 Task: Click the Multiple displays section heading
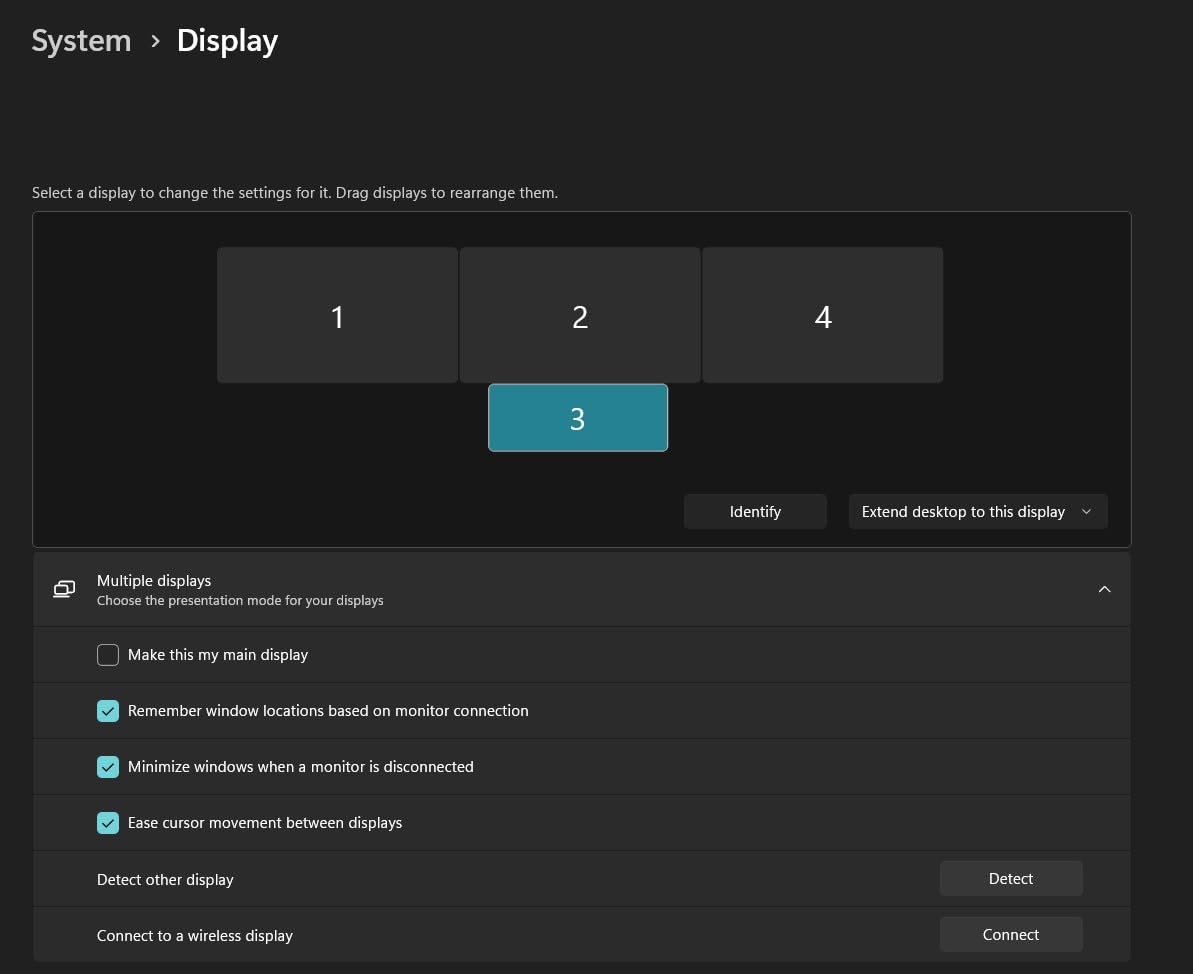click(x=154, y=581)
